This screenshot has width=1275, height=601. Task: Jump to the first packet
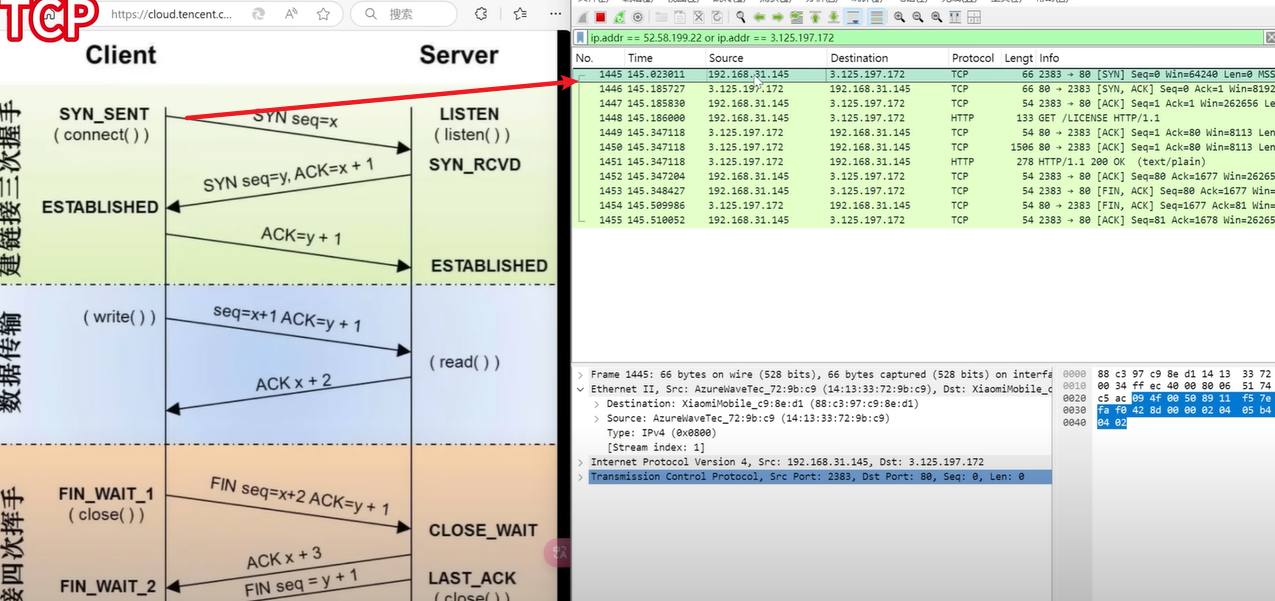[x=815, y=17]
